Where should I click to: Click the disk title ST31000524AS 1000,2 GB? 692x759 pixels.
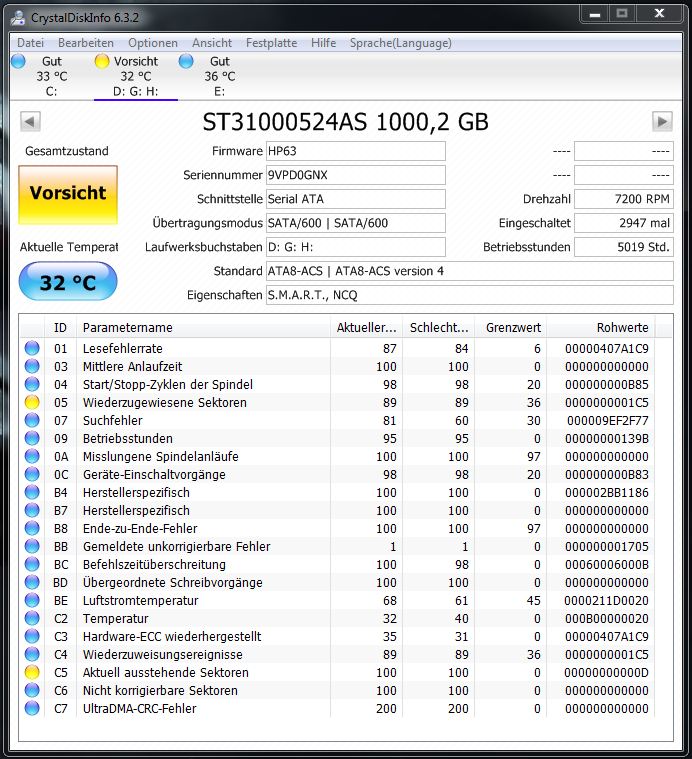pos(346,122)
